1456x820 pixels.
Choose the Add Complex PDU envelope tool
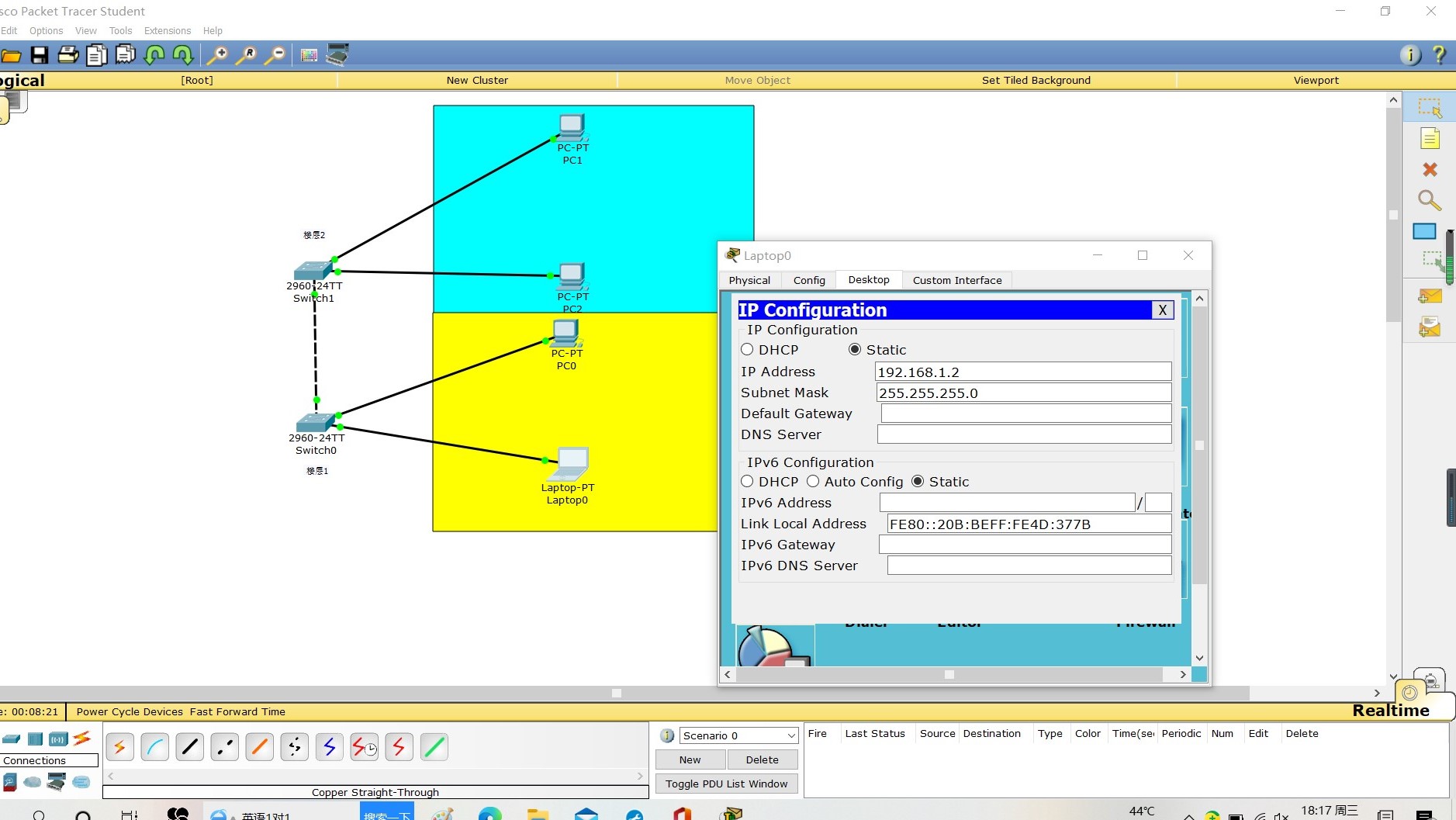pyautogui.click(x=1430, y=327)
